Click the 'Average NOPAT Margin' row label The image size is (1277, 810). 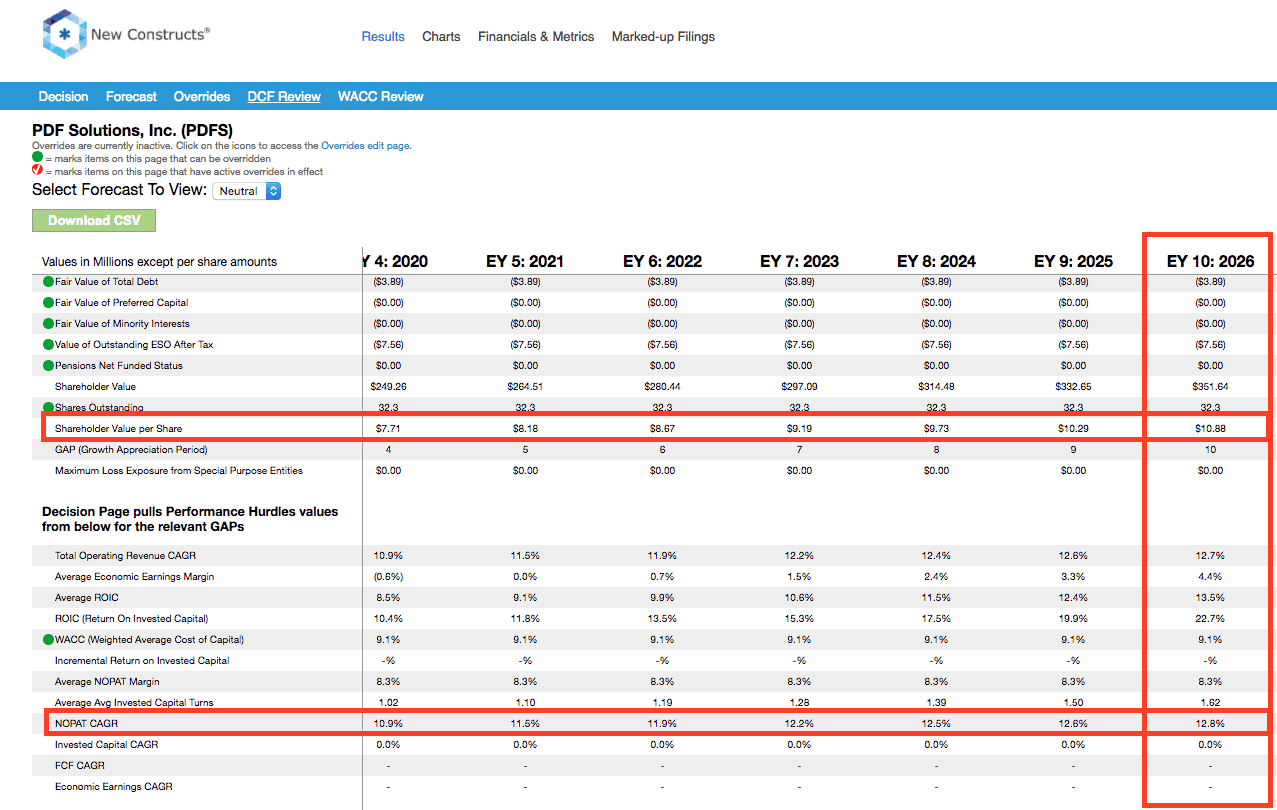point(109,681)
